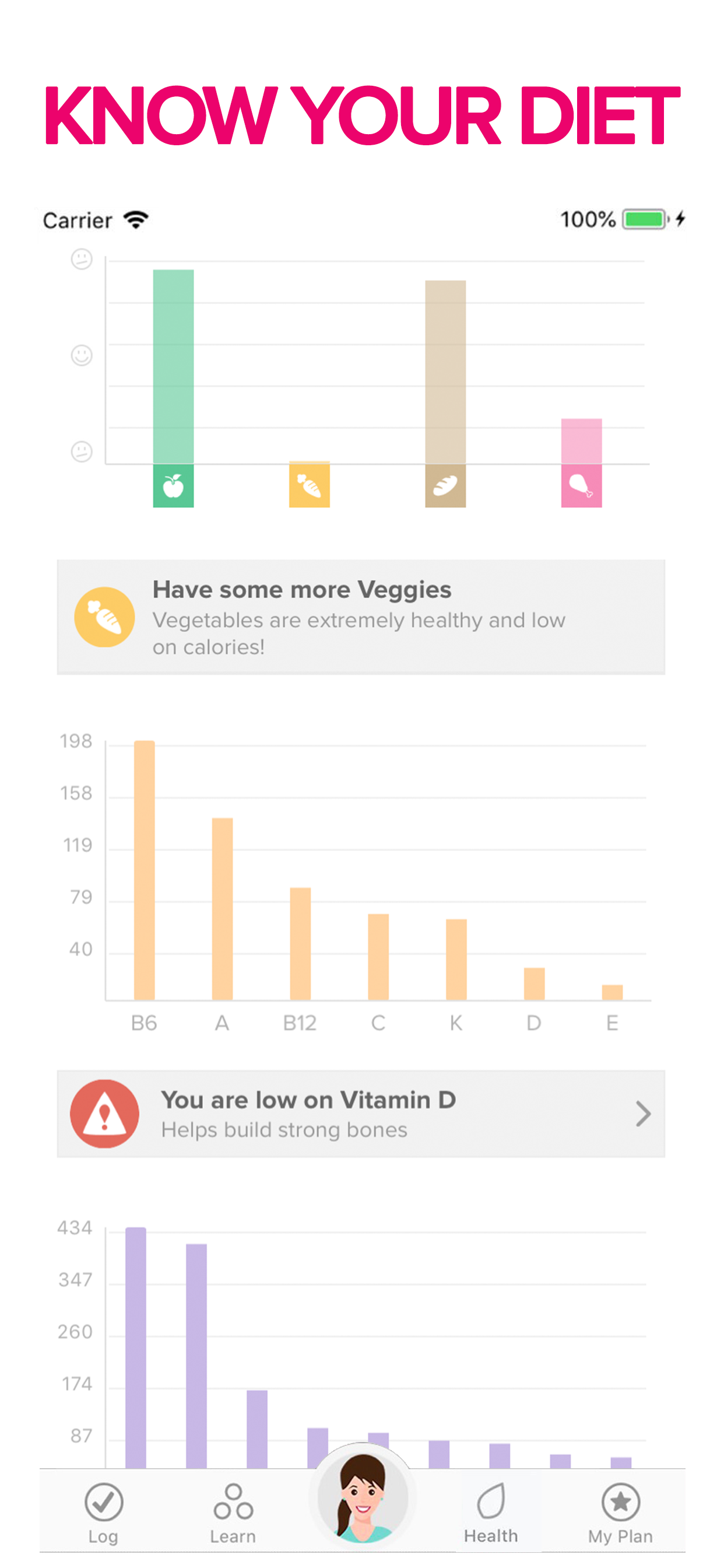Open 'You are low on Vitamin D' banner

point(361,1114)
